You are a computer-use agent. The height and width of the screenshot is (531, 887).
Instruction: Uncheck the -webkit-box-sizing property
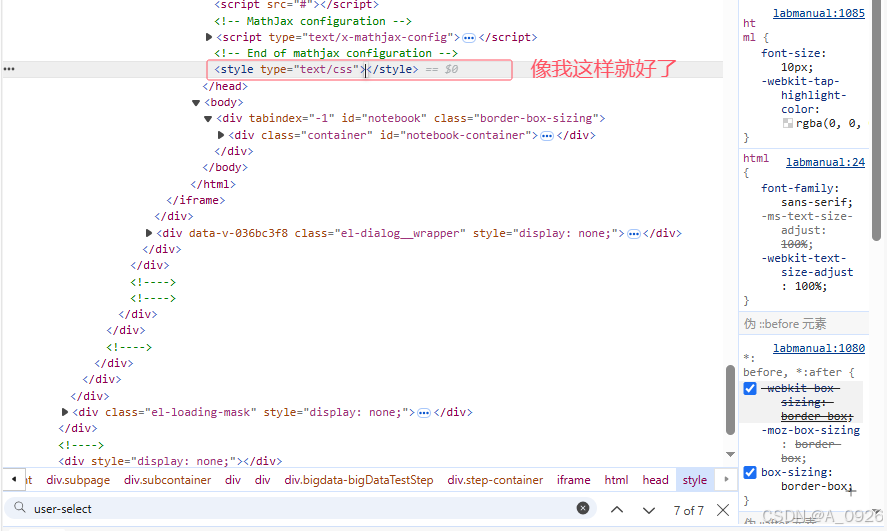point(750,388)
